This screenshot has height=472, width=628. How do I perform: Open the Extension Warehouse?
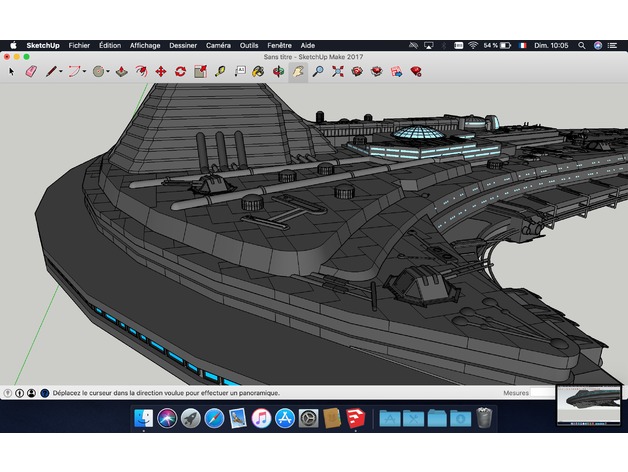pos(376,72)
